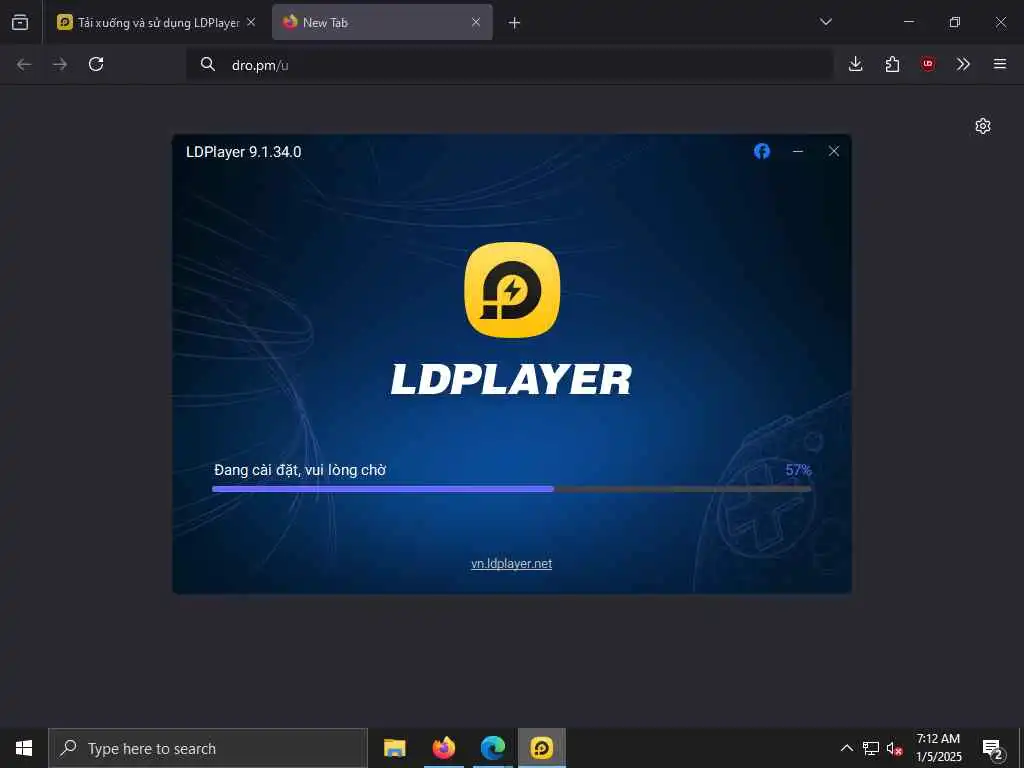Image resolution: width=1024 pixels, height=768 pixels.
Task: Minimize the LDPlayer installer window
Action: pyautogui.click(x=797, y=152)
